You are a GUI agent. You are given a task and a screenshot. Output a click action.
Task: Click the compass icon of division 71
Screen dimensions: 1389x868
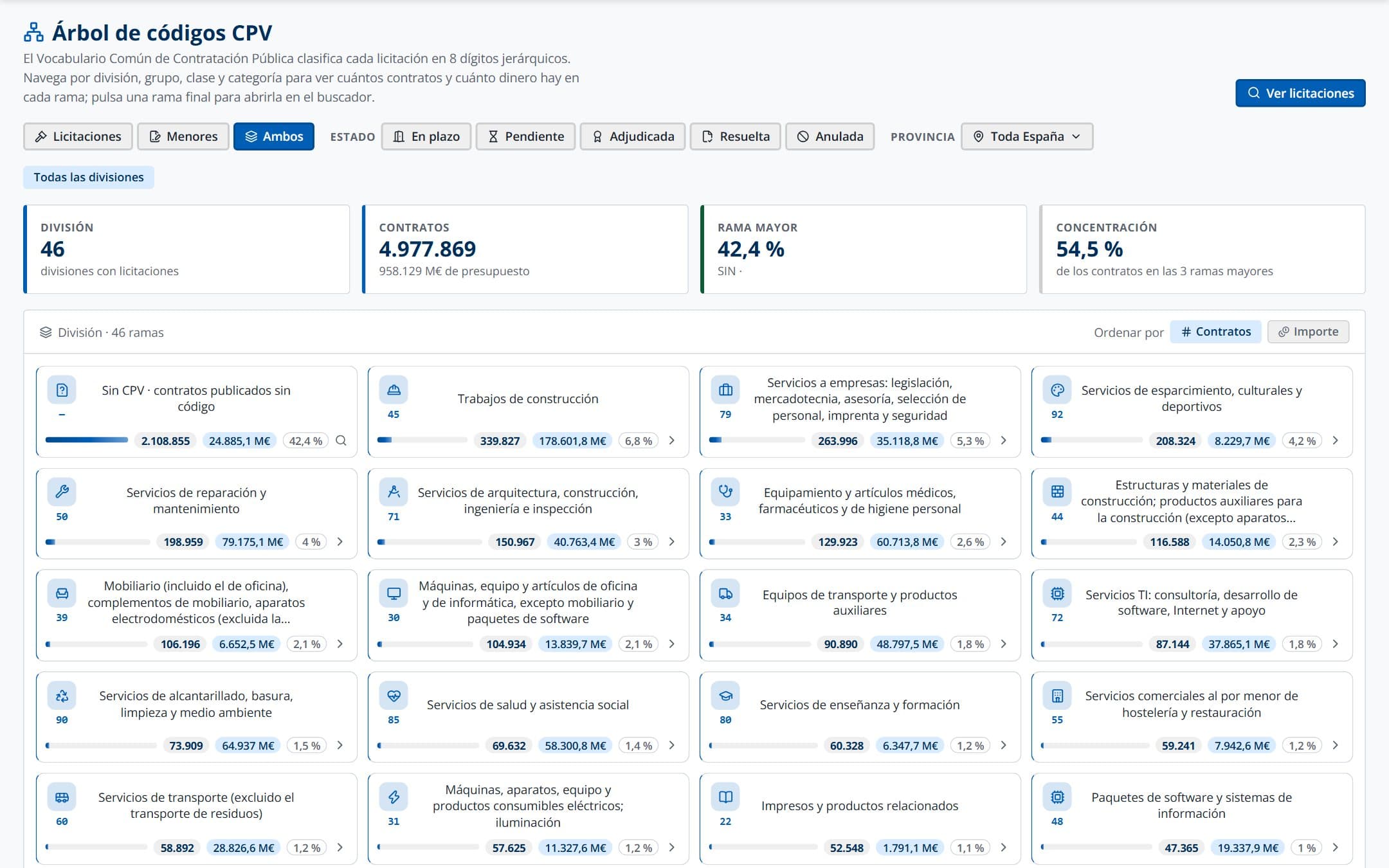pos(394,492)
